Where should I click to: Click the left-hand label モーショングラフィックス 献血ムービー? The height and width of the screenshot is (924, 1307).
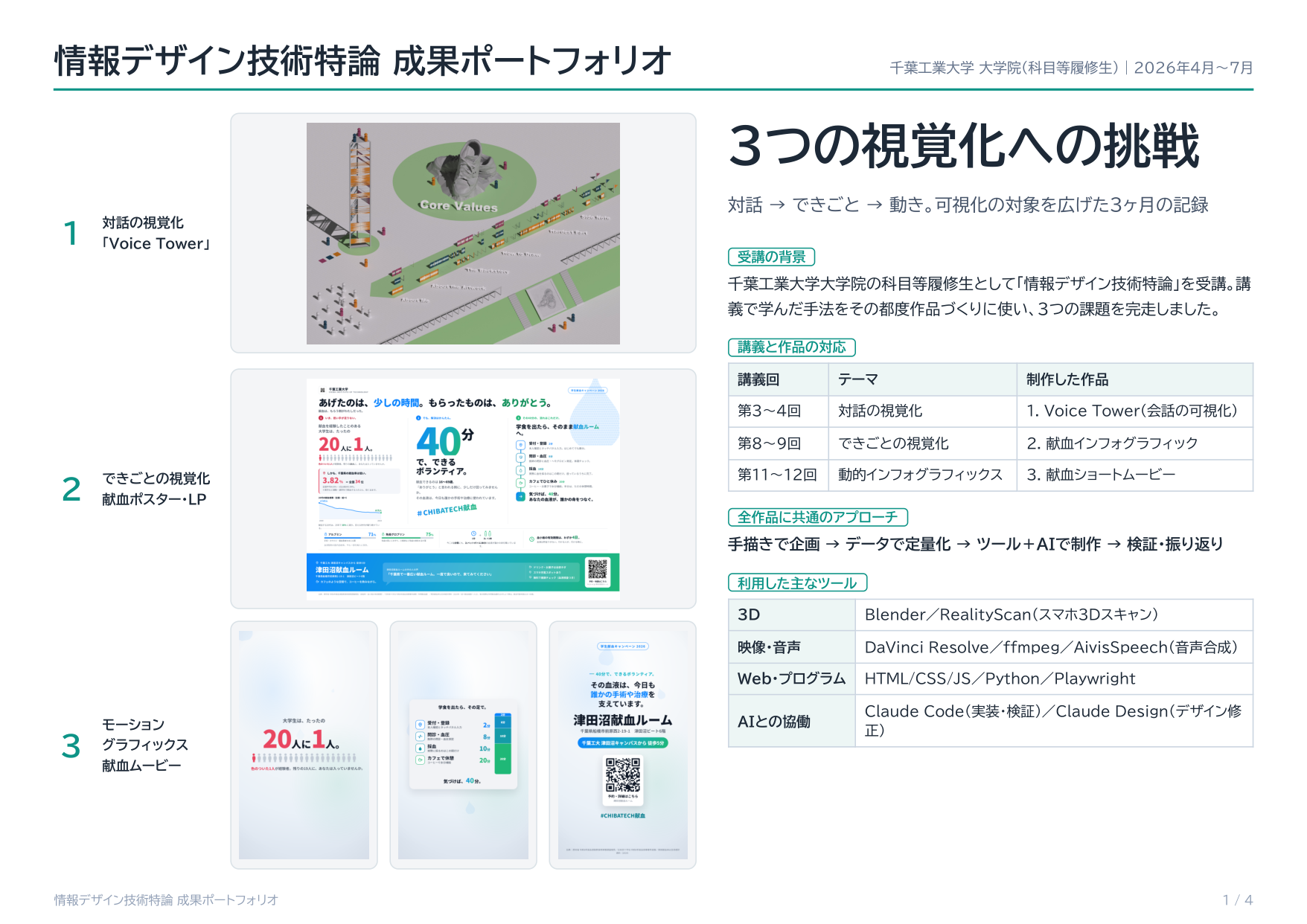tap(145, 745)
